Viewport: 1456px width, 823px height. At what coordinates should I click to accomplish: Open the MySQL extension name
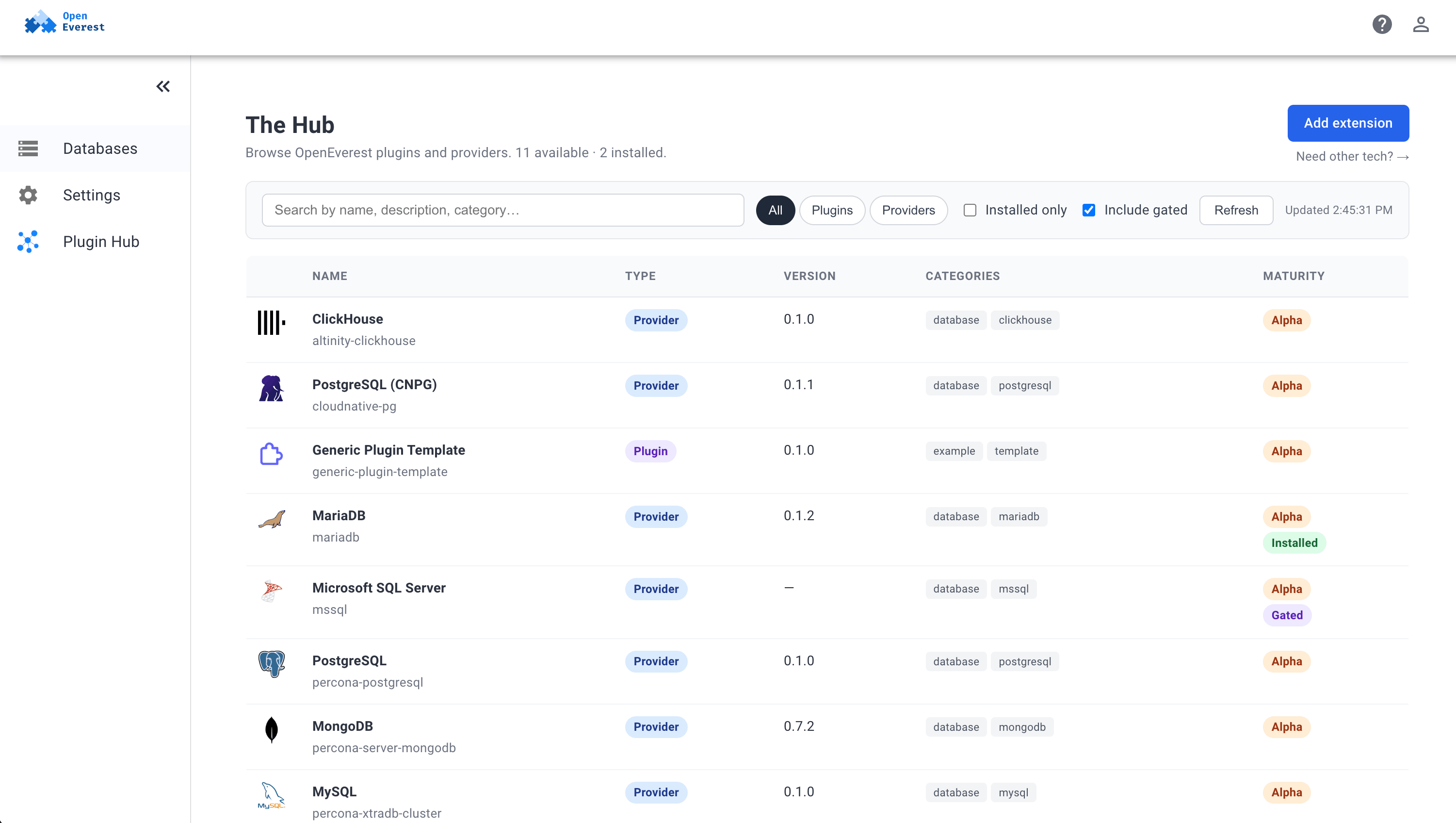[x=334, y=792]
